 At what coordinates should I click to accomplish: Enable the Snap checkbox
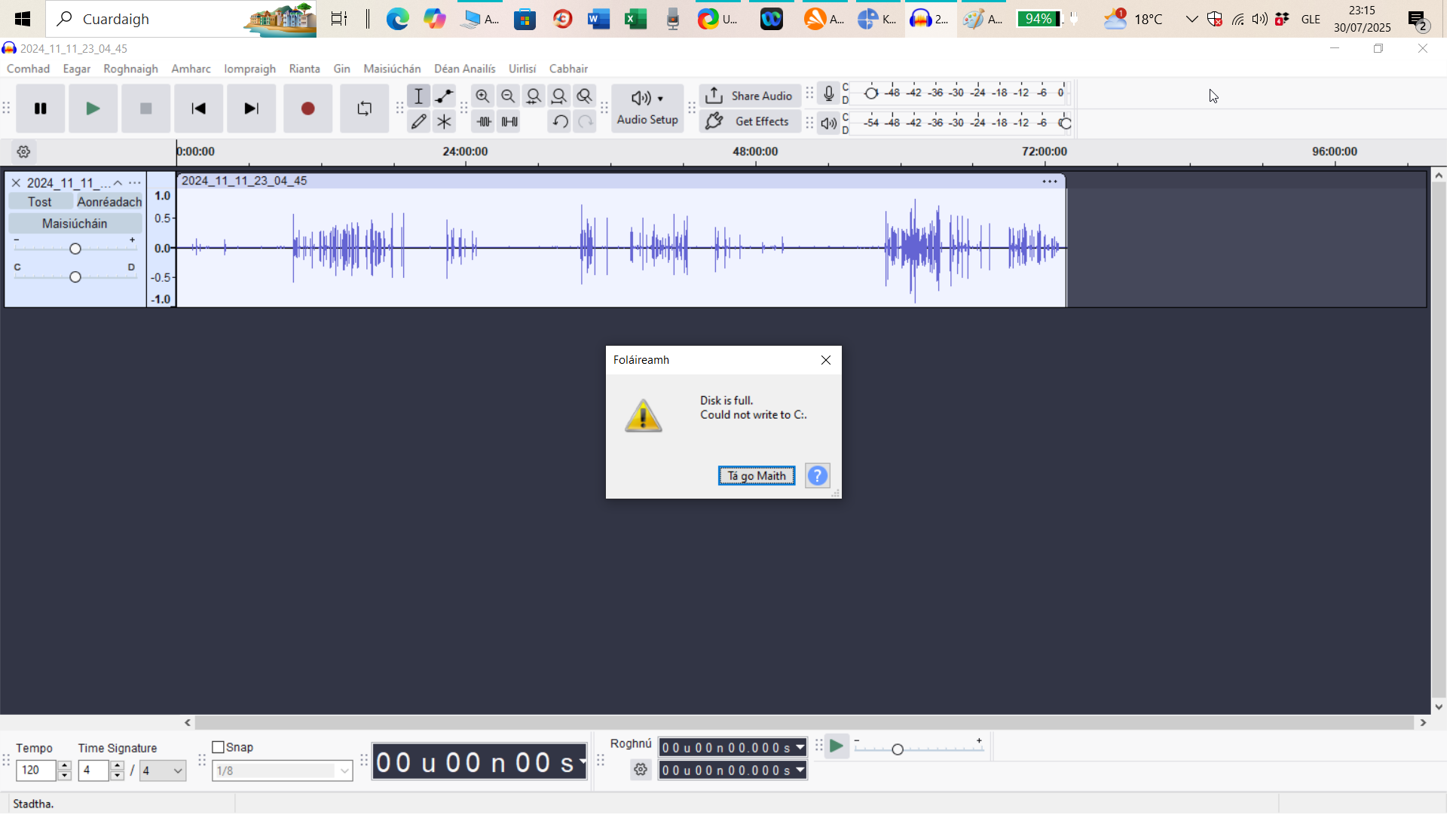[x=220, y=746]
